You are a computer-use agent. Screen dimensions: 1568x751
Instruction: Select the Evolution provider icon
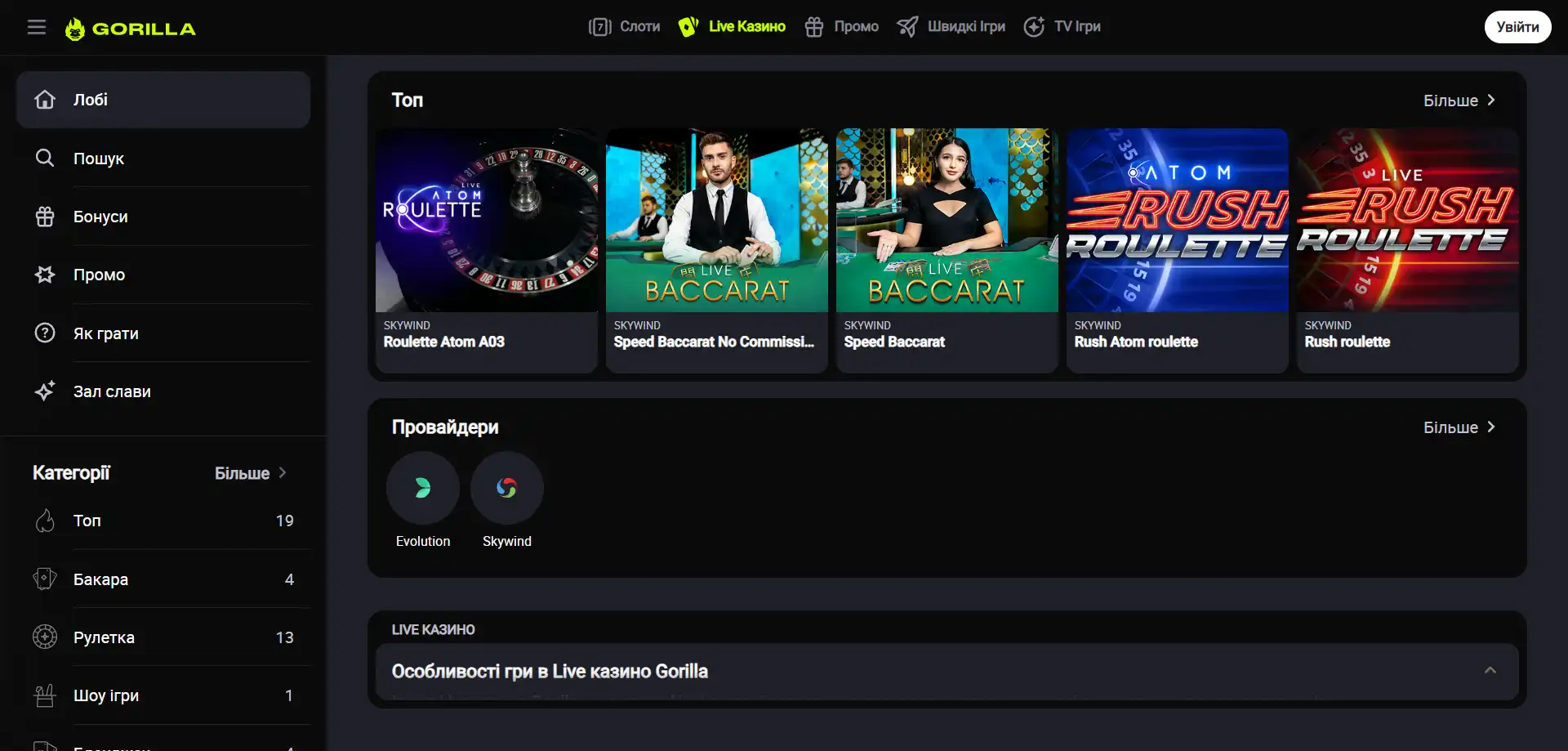pyautogui.click(x=422, y=489)
